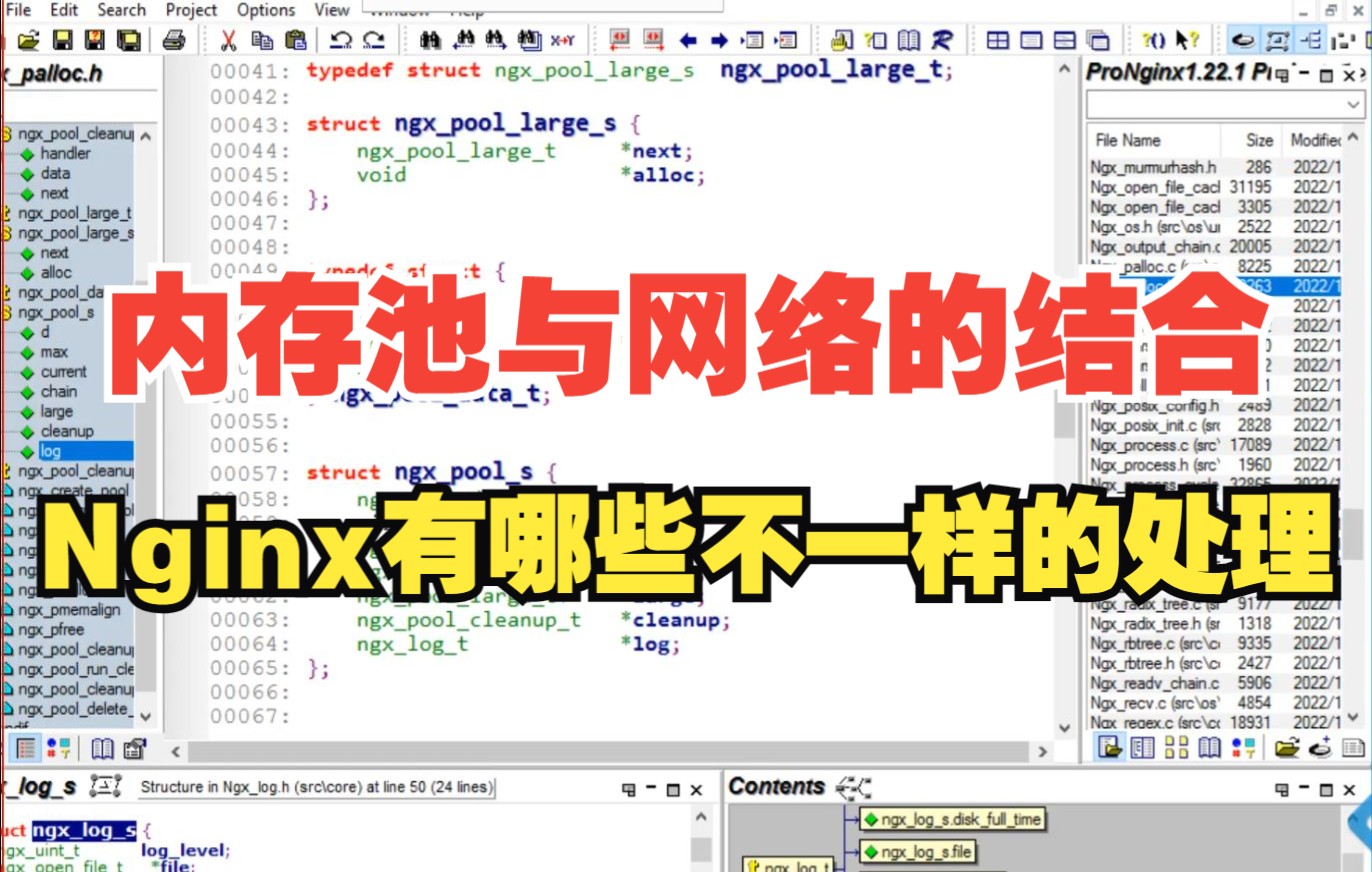Open the Project menu
This screenshot has height=872, width=1372.
point(190,9)
